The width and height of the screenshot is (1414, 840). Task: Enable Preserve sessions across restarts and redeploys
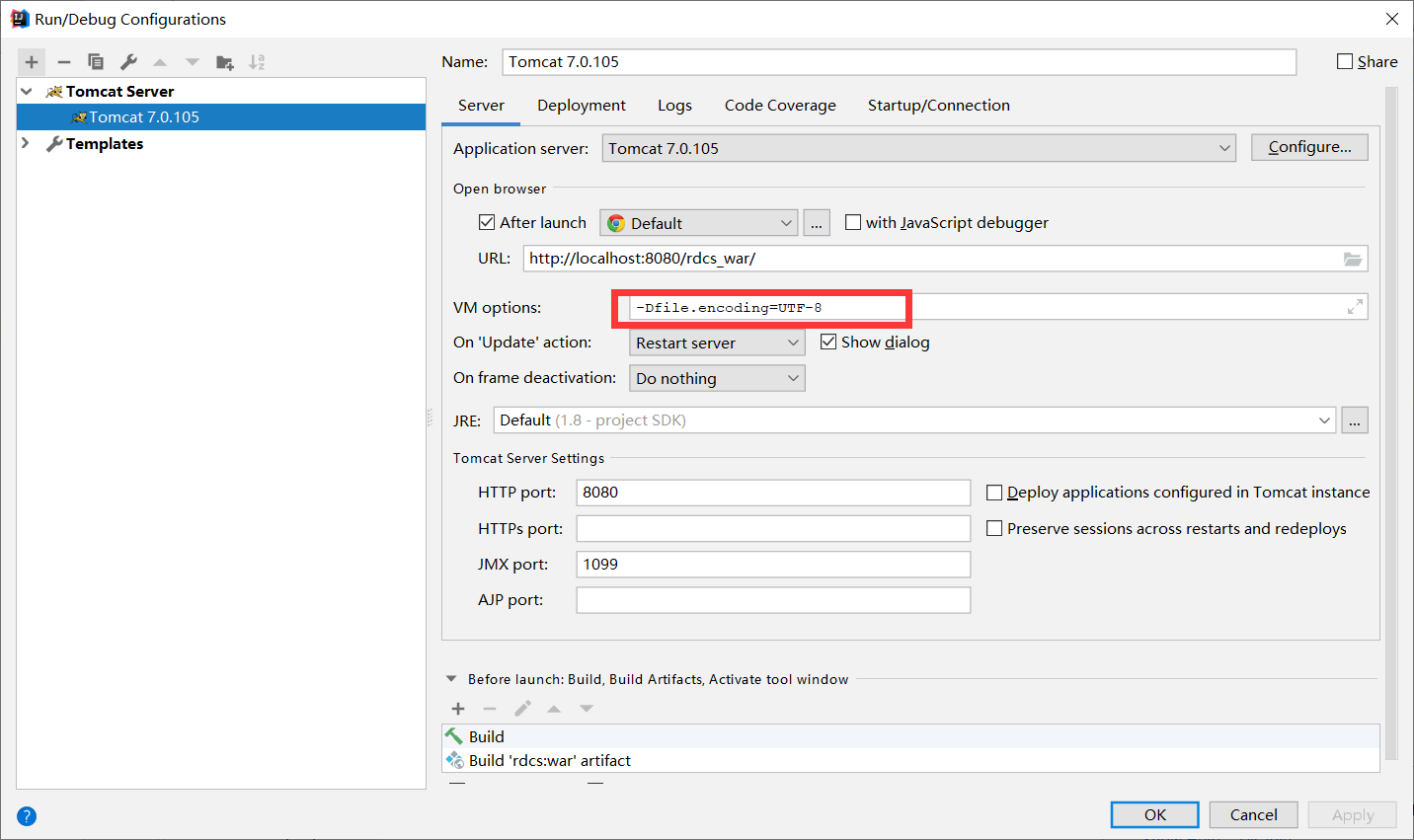tap(994, 528)
